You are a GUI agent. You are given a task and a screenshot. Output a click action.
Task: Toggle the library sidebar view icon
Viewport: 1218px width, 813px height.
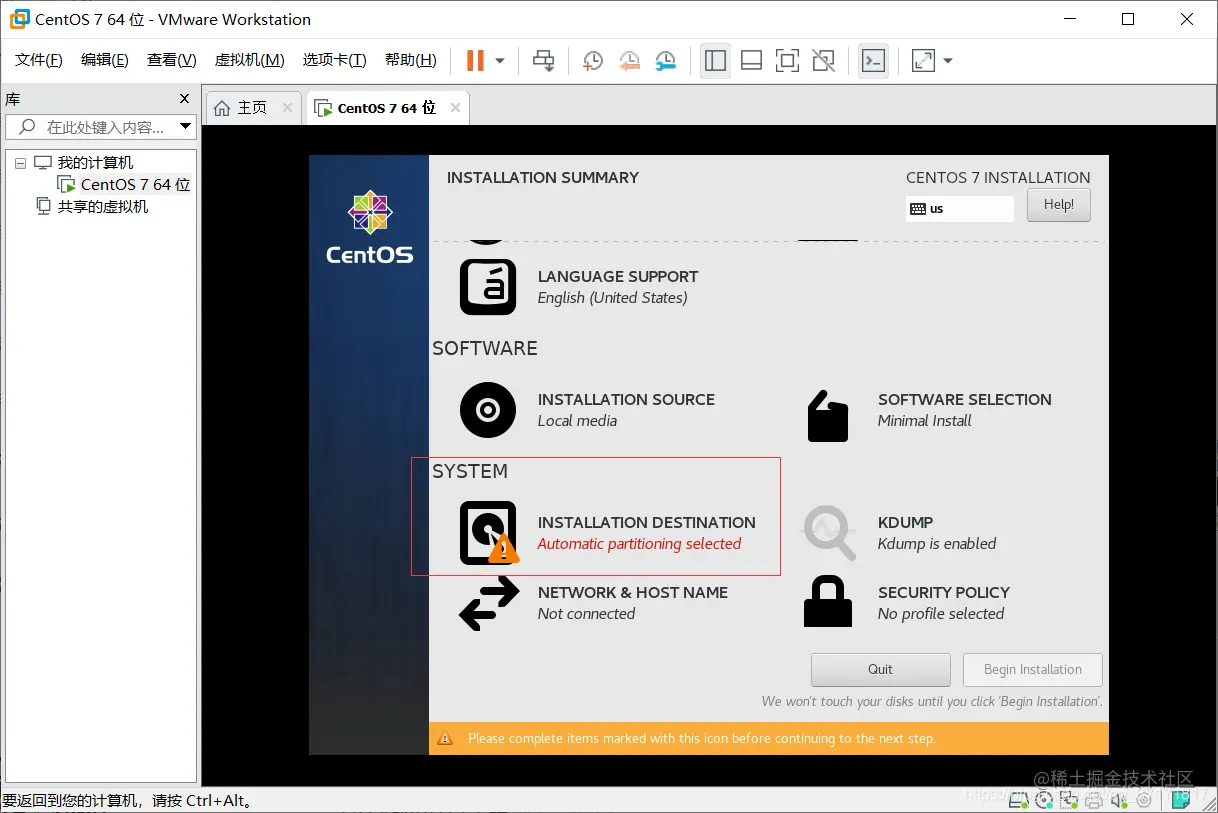(x=715, y=61)
